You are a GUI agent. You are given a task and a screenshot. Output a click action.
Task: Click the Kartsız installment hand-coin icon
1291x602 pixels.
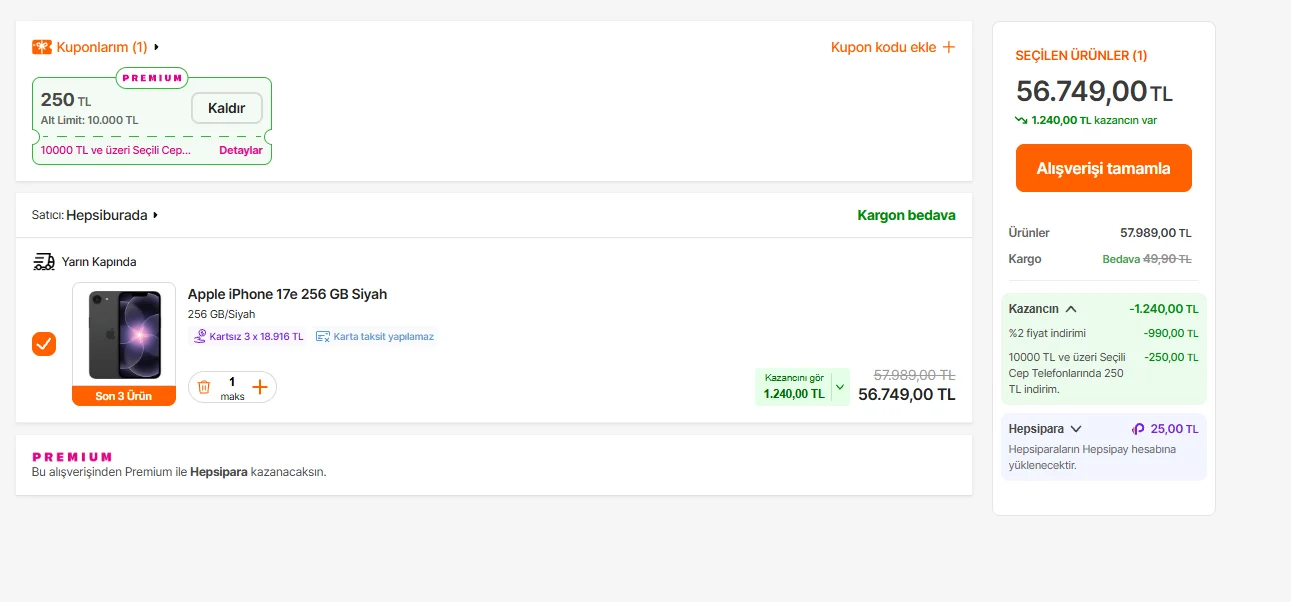click(200, 336)
